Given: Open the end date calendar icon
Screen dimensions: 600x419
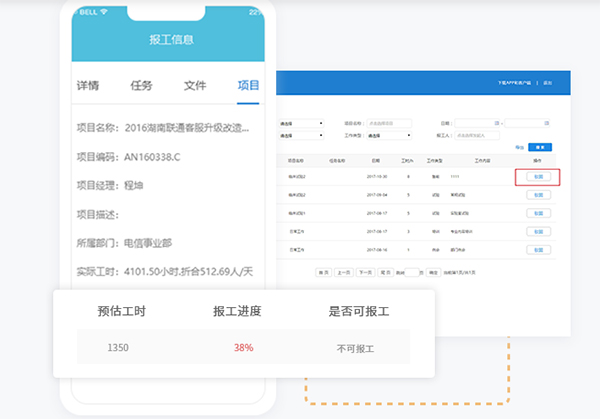Looking at the screenshot, I should coord(546,123).
